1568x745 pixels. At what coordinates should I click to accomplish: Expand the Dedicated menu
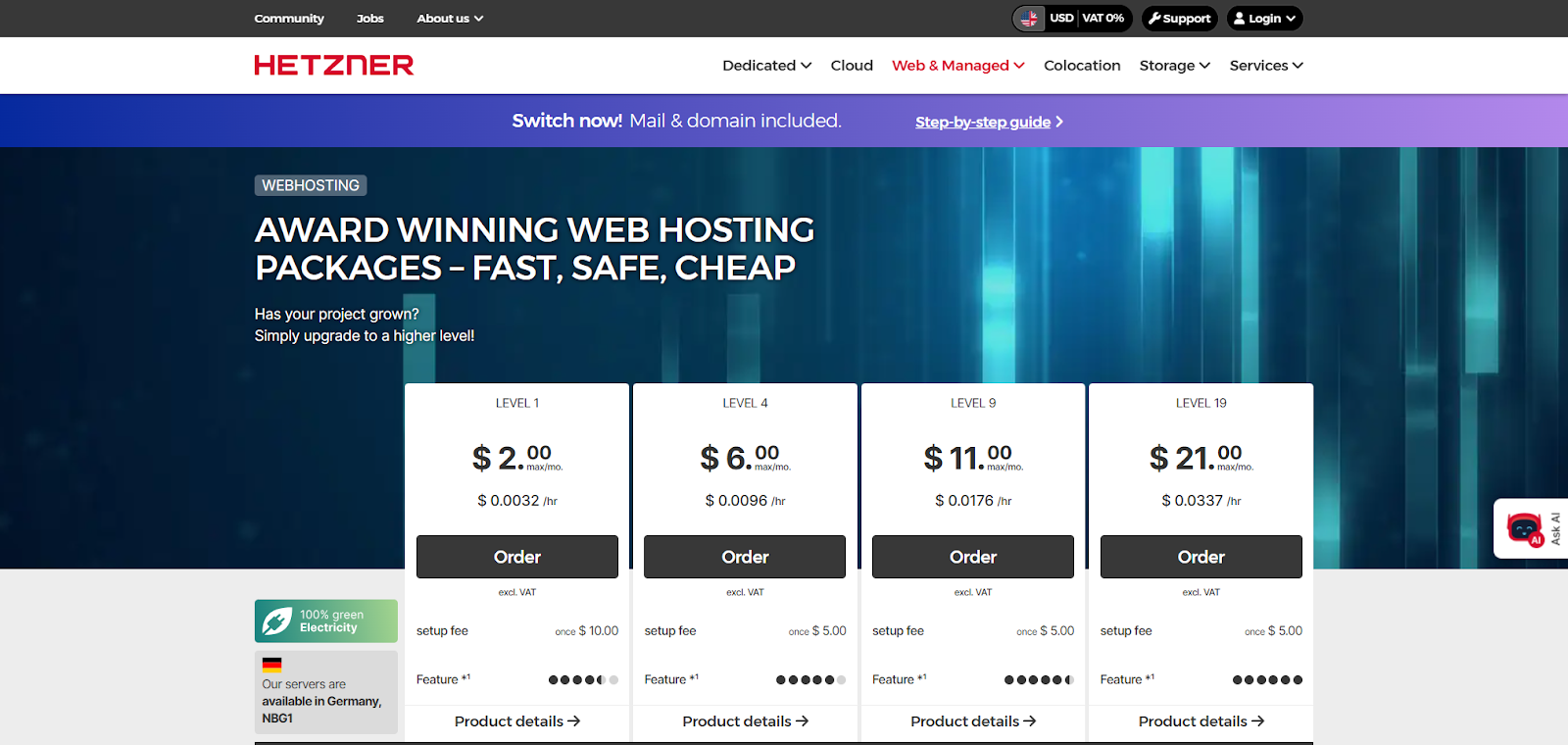[x=767, y=66]
